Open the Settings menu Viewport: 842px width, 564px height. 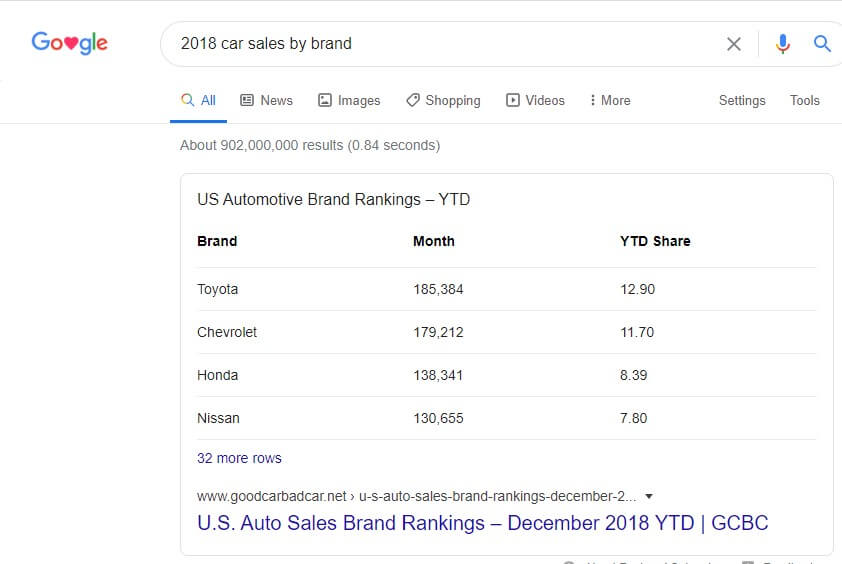click(742, 100)
